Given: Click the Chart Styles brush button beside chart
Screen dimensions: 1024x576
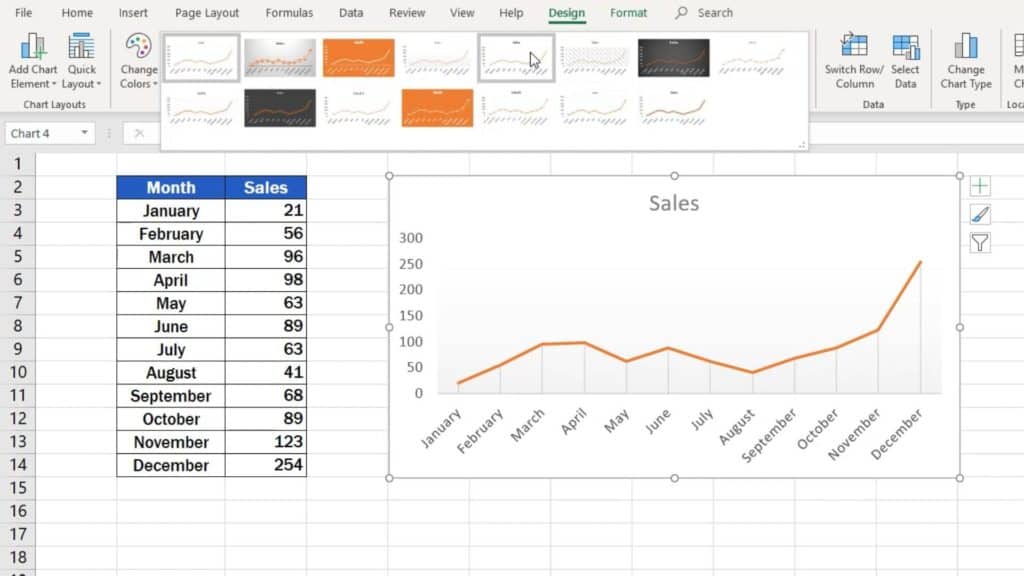Looking at the screenshot, I should (980, 214).
